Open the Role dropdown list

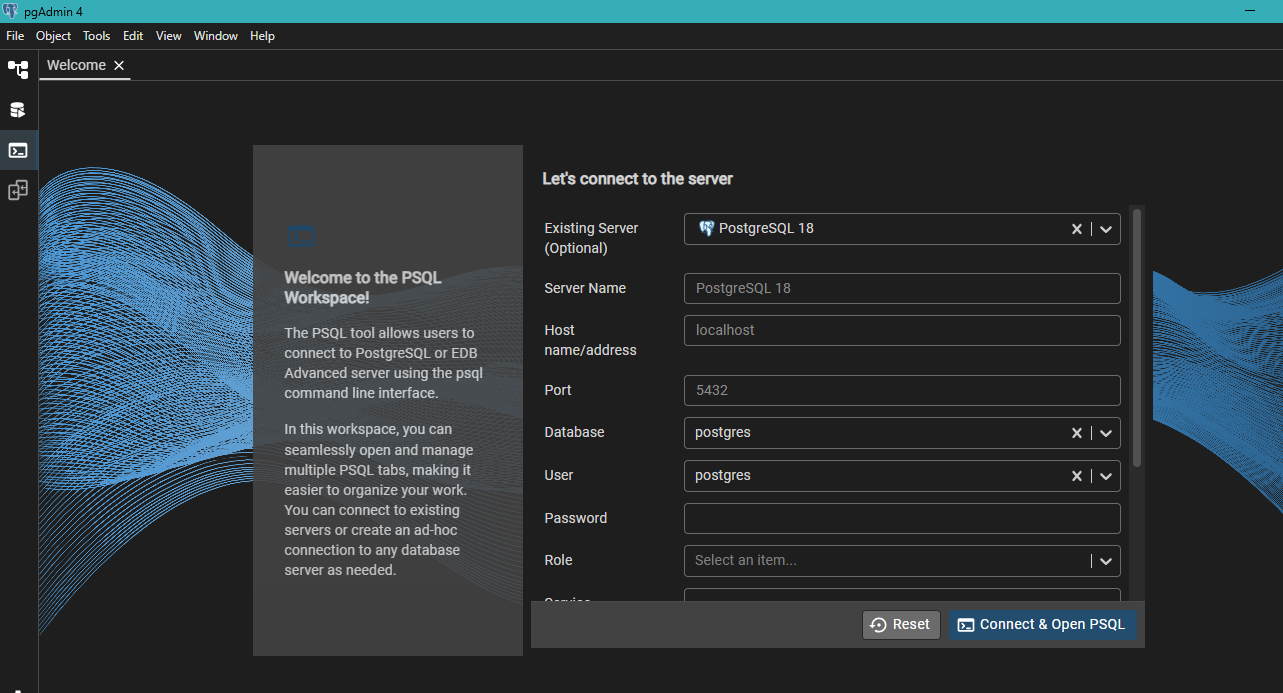tap(1106, 561)
